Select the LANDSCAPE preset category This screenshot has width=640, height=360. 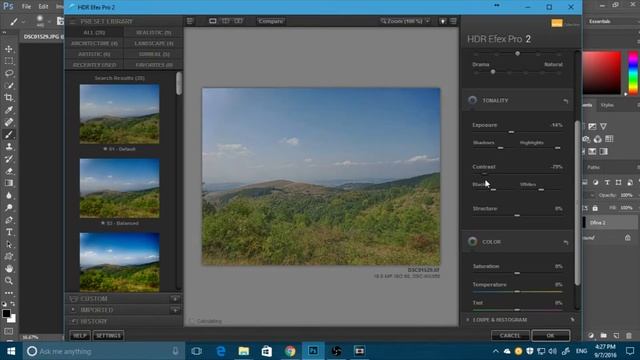click(x=153, y=43)
